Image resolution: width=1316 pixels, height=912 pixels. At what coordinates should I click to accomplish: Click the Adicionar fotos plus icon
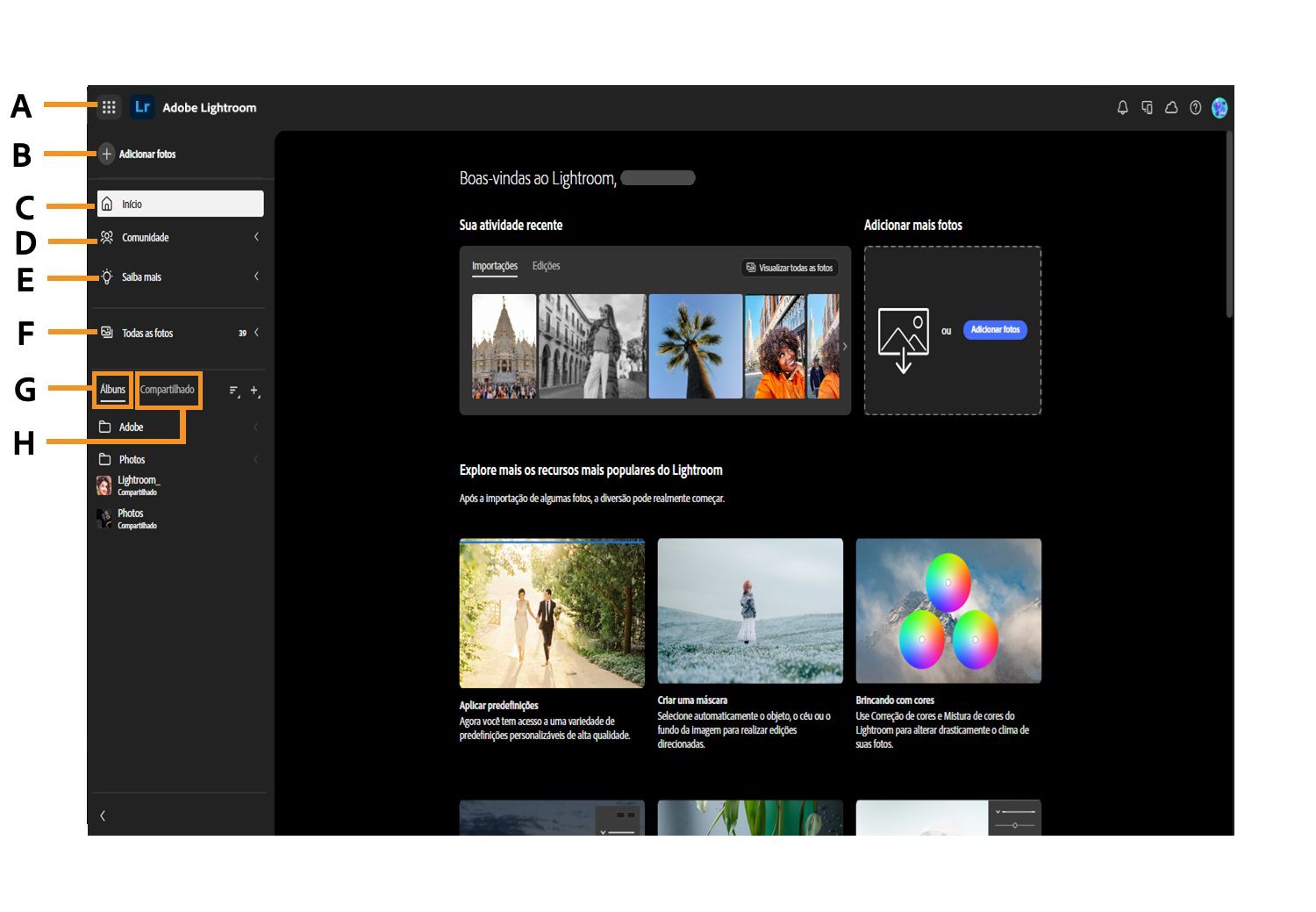click(106, 154)
